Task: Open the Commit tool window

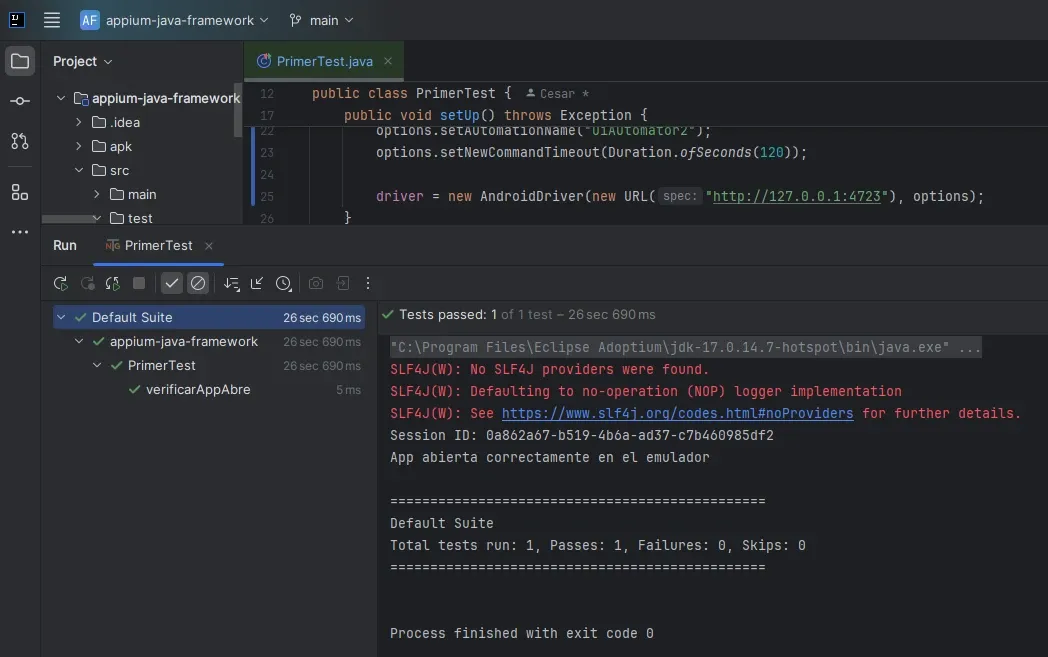Action: [x=20, y=101]
